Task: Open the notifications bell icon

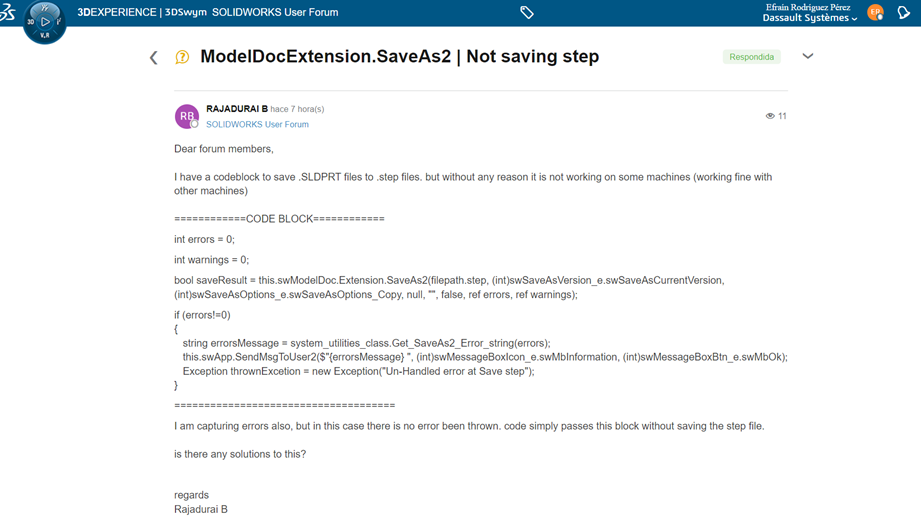Action: (903, 12)
